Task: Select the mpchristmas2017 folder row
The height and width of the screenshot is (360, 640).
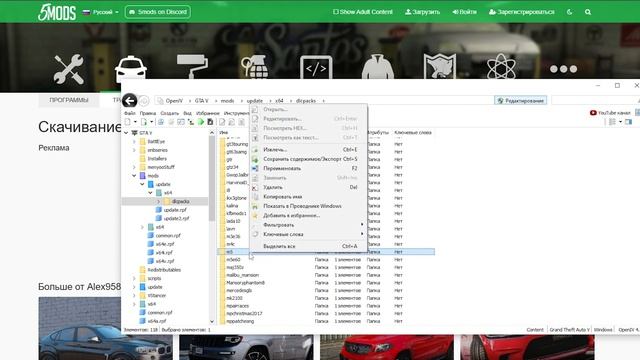Action: [x=326, y=313]
